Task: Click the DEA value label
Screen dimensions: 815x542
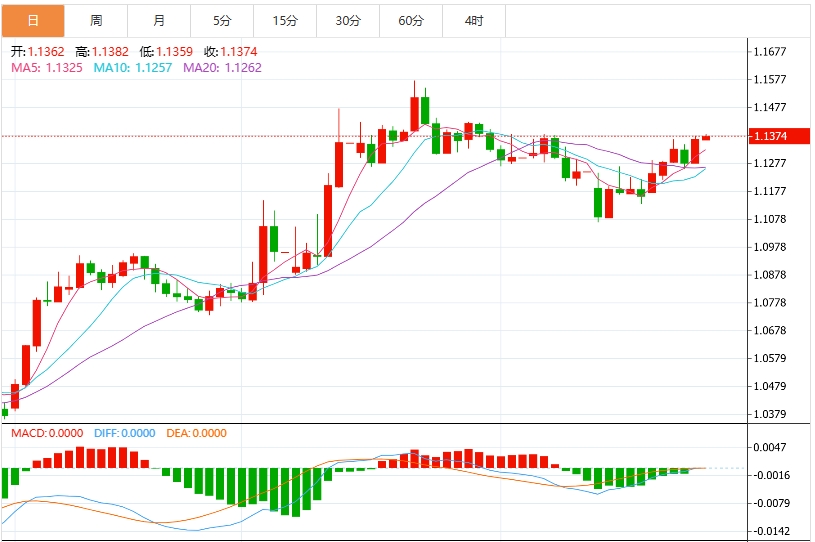Action: pos(196,433)
